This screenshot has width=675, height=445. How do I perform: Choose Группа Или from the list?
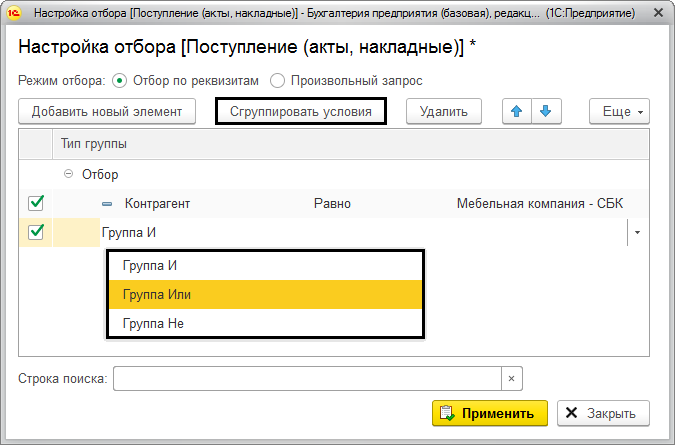click(x=157, y=295)
